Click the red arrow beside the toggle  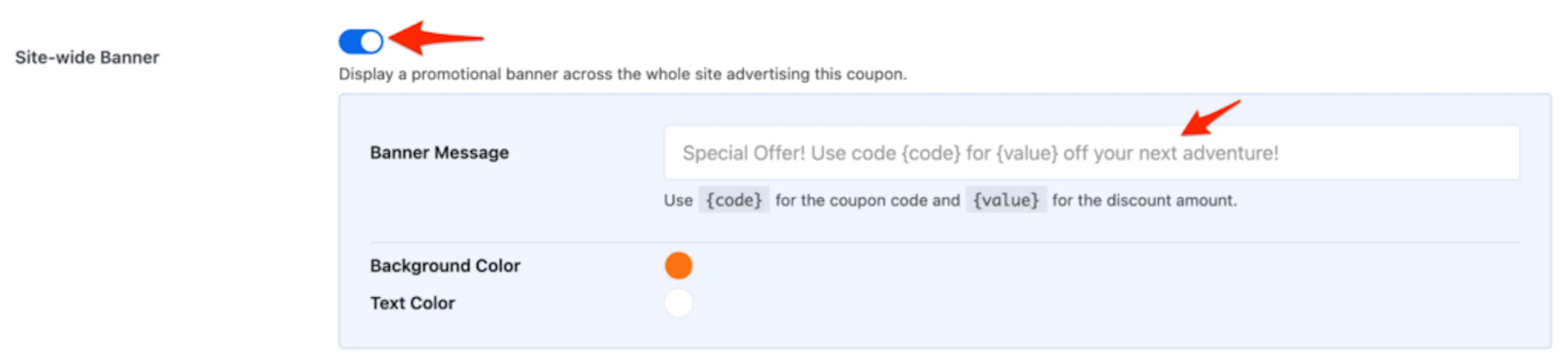[x=436, y=38]
